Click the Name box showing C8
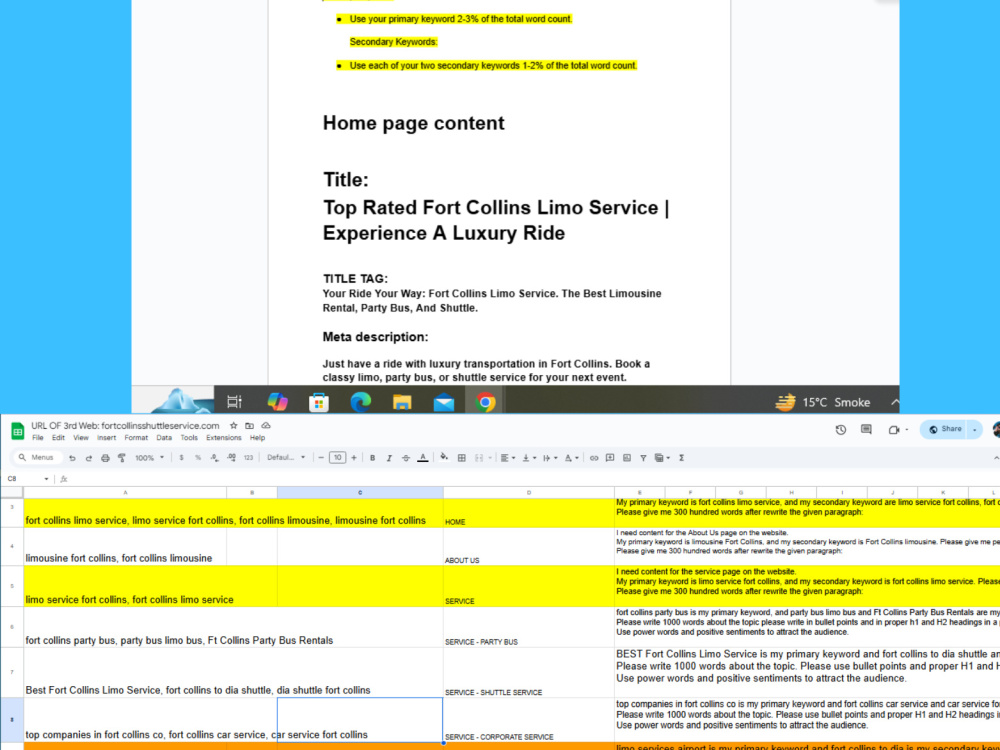Viewport: 1000px width, 750px height. click(27, 479)
